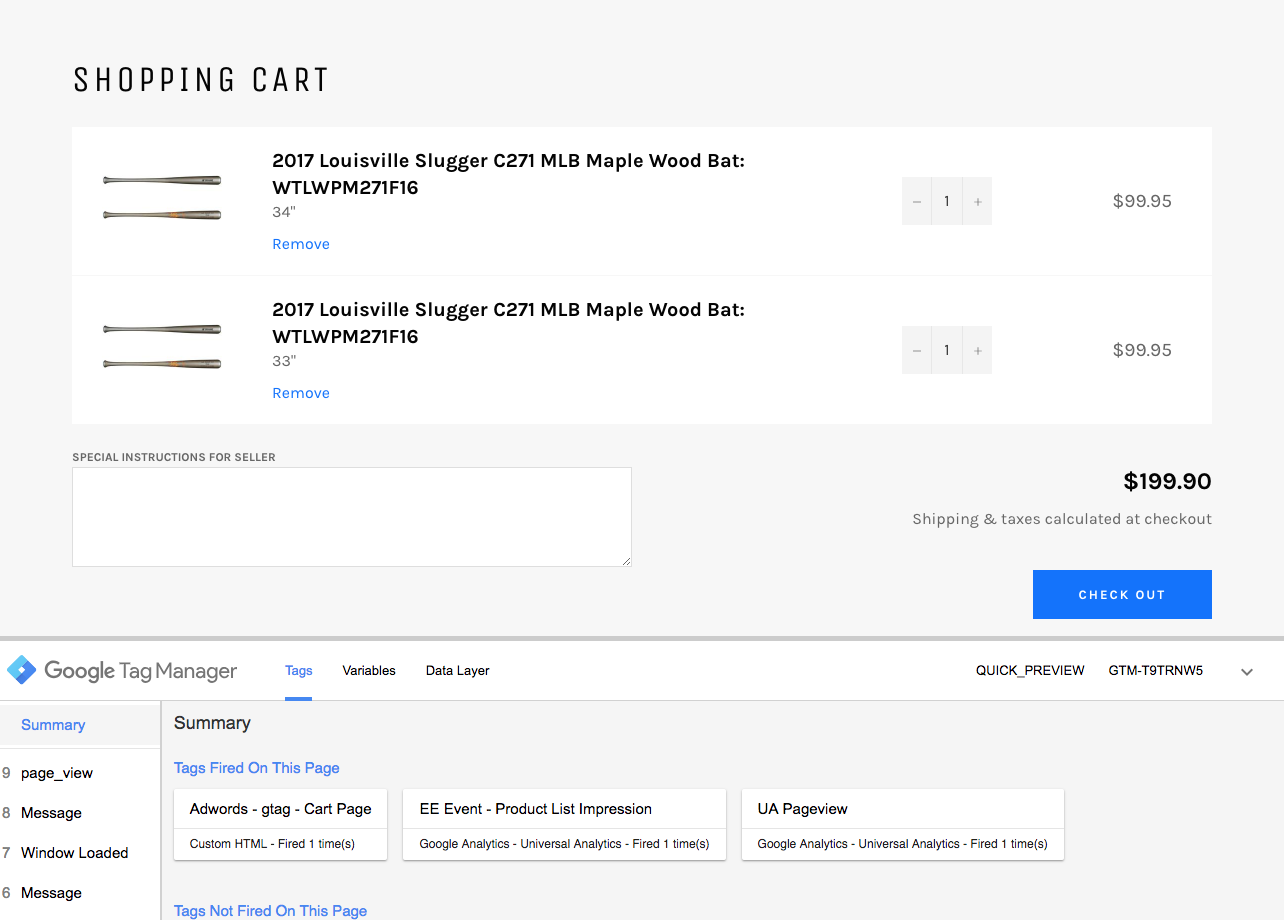
Task: Open the 34" Louisville Slugger product title
Action: click(508, 174)
